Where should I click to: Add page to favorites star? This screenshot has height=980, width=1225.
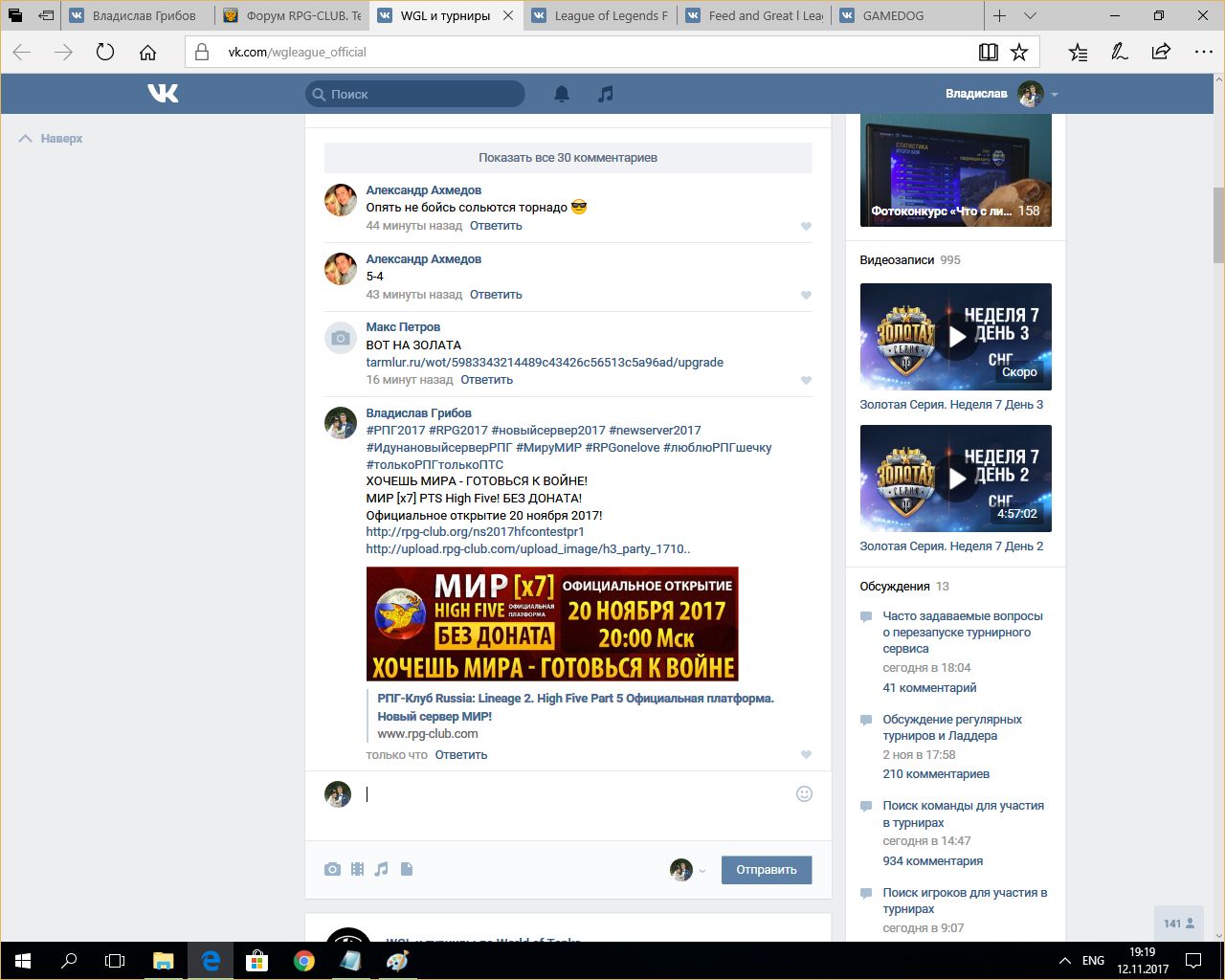coord(1019,53)
